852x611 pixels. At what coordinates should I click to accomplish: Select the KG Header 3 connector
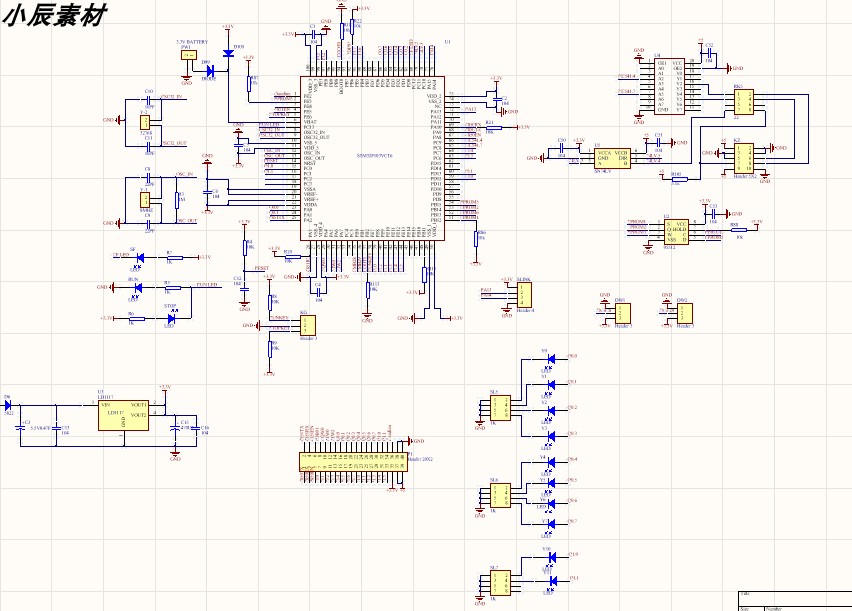point(308,325)
